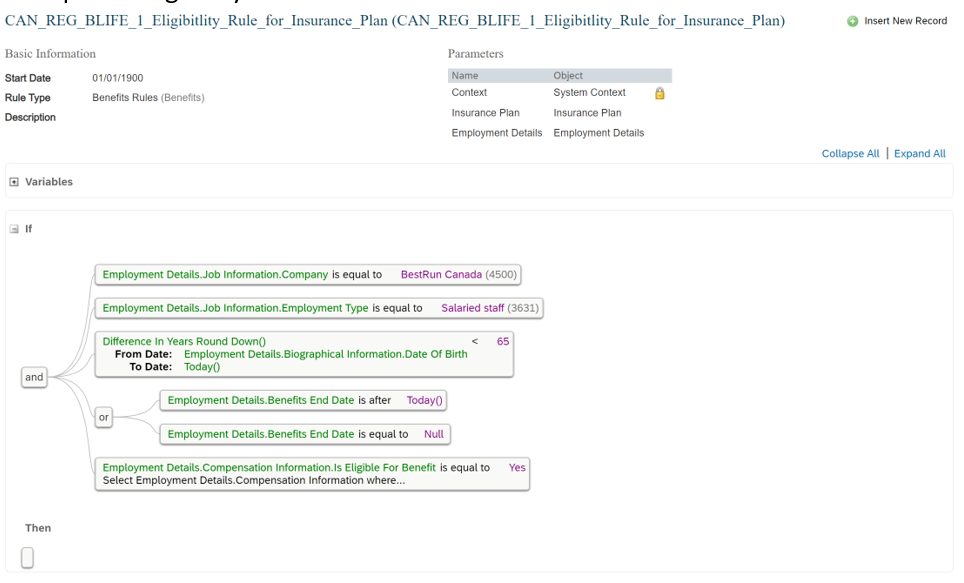Click the Object column header in Parameters
This screenshot has height=583, width=964.
tap(567, 76)
